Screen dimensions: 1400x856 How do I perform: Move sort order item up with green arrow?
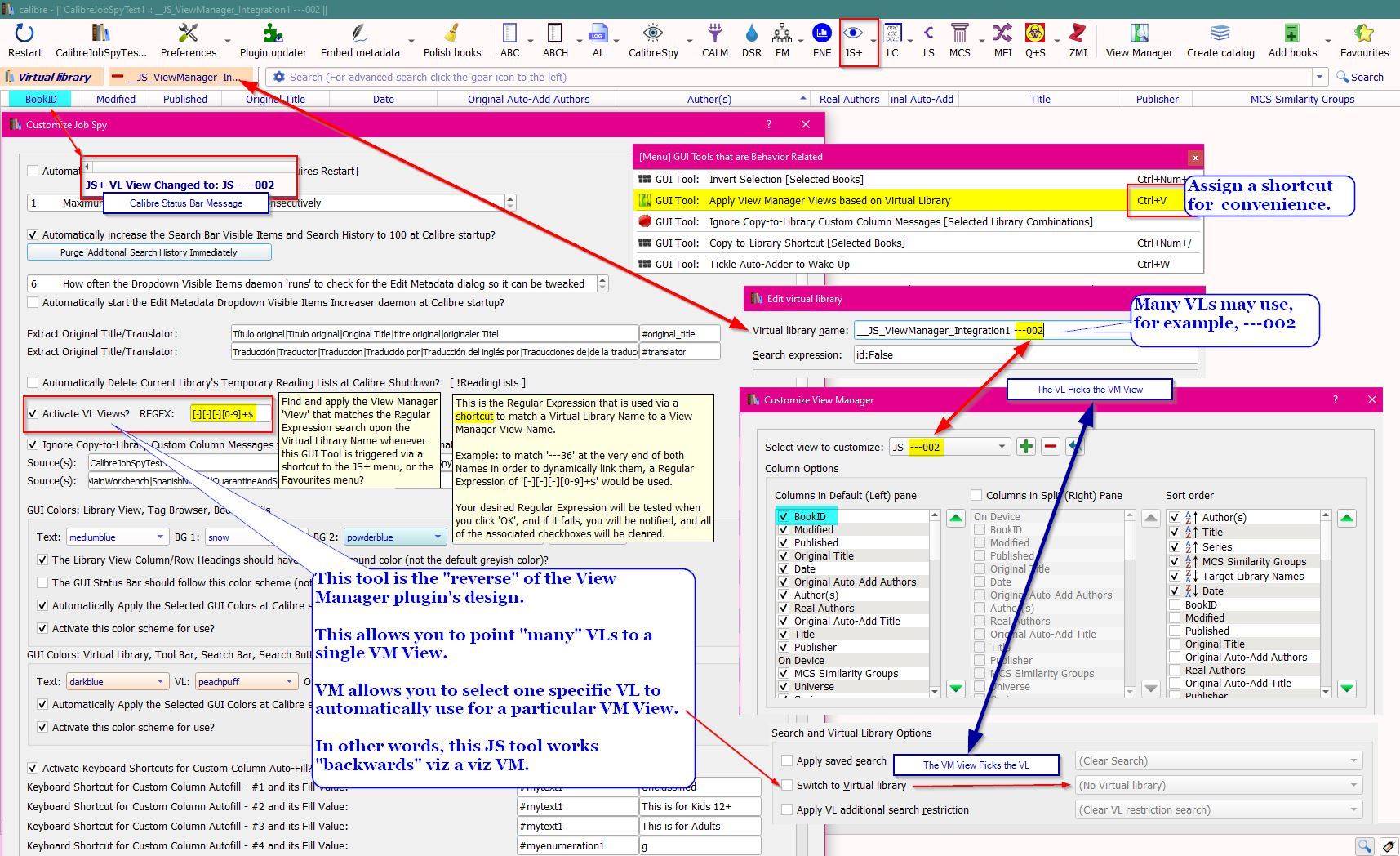click(x=1347, y=518)
